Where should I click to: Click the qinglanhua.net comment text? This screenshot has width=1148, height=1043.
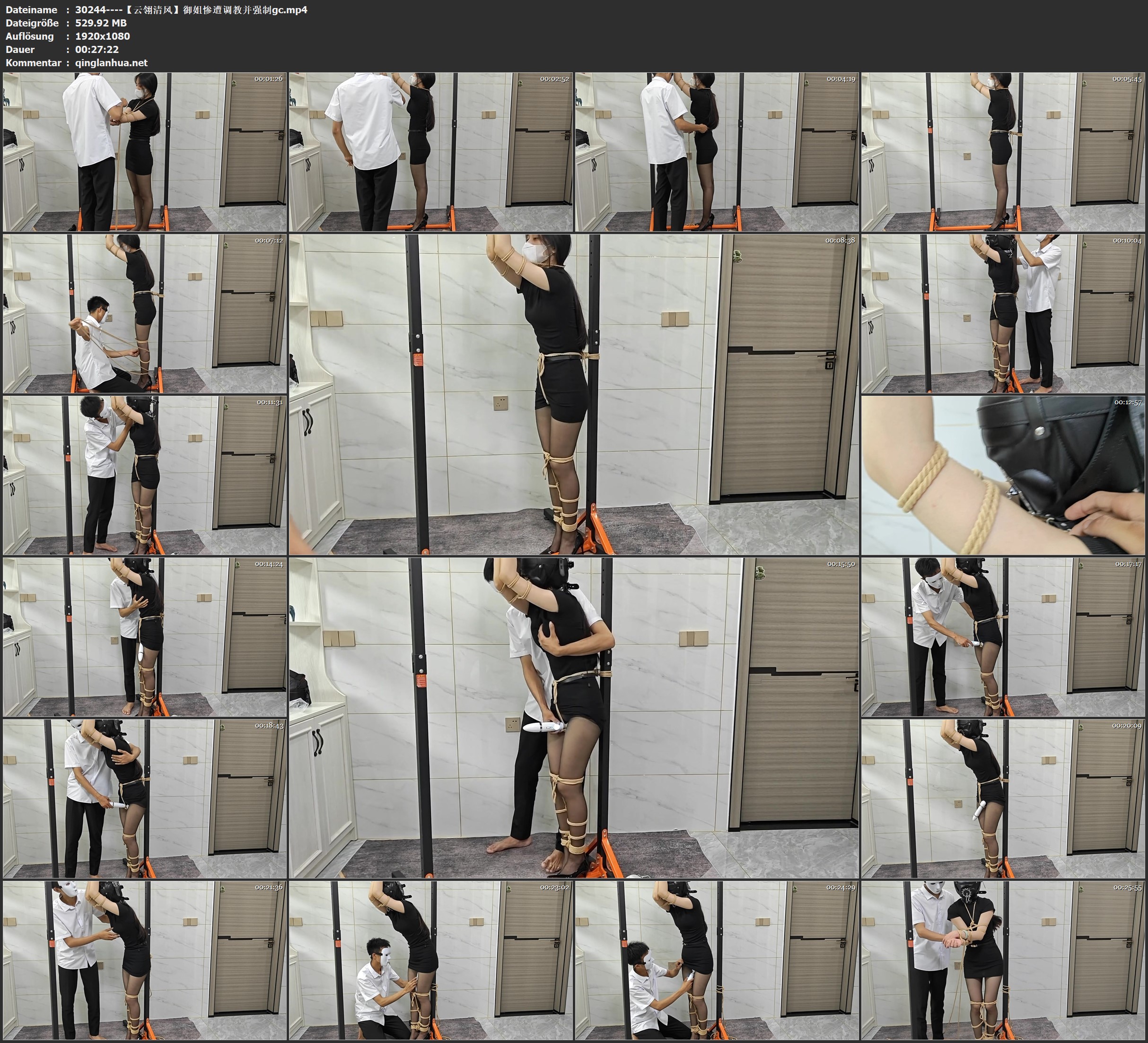coord(111,62)
